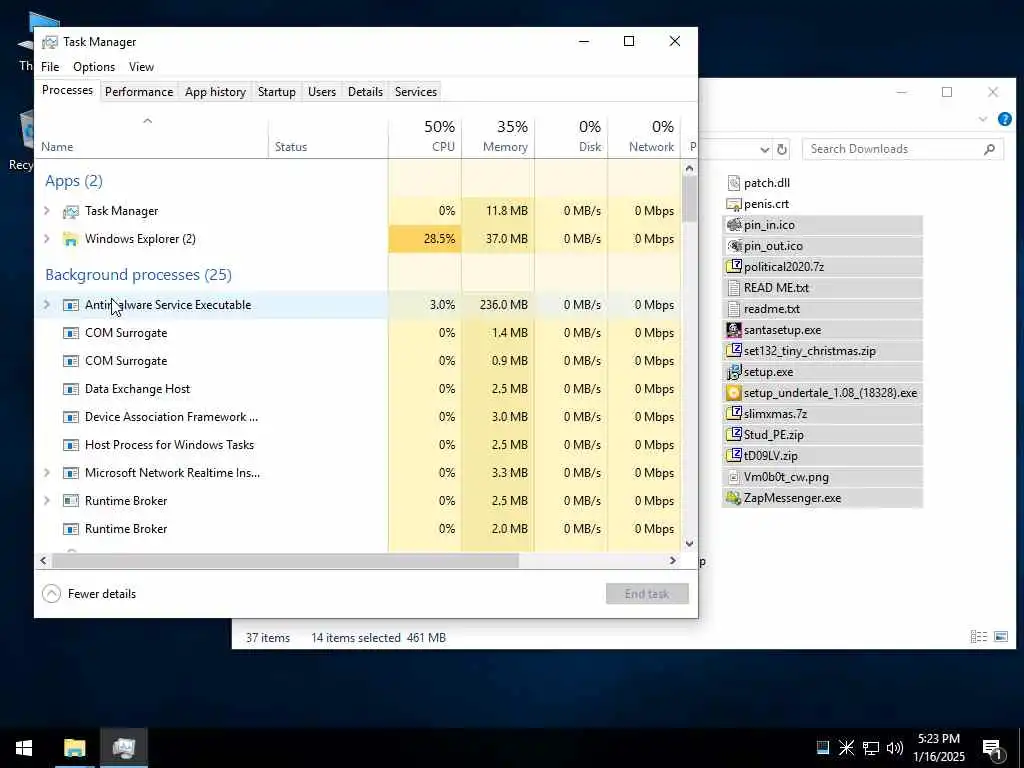Select the santasetup.exe icon
This screenshot has height=768, width=1024.
click(734, 330)
